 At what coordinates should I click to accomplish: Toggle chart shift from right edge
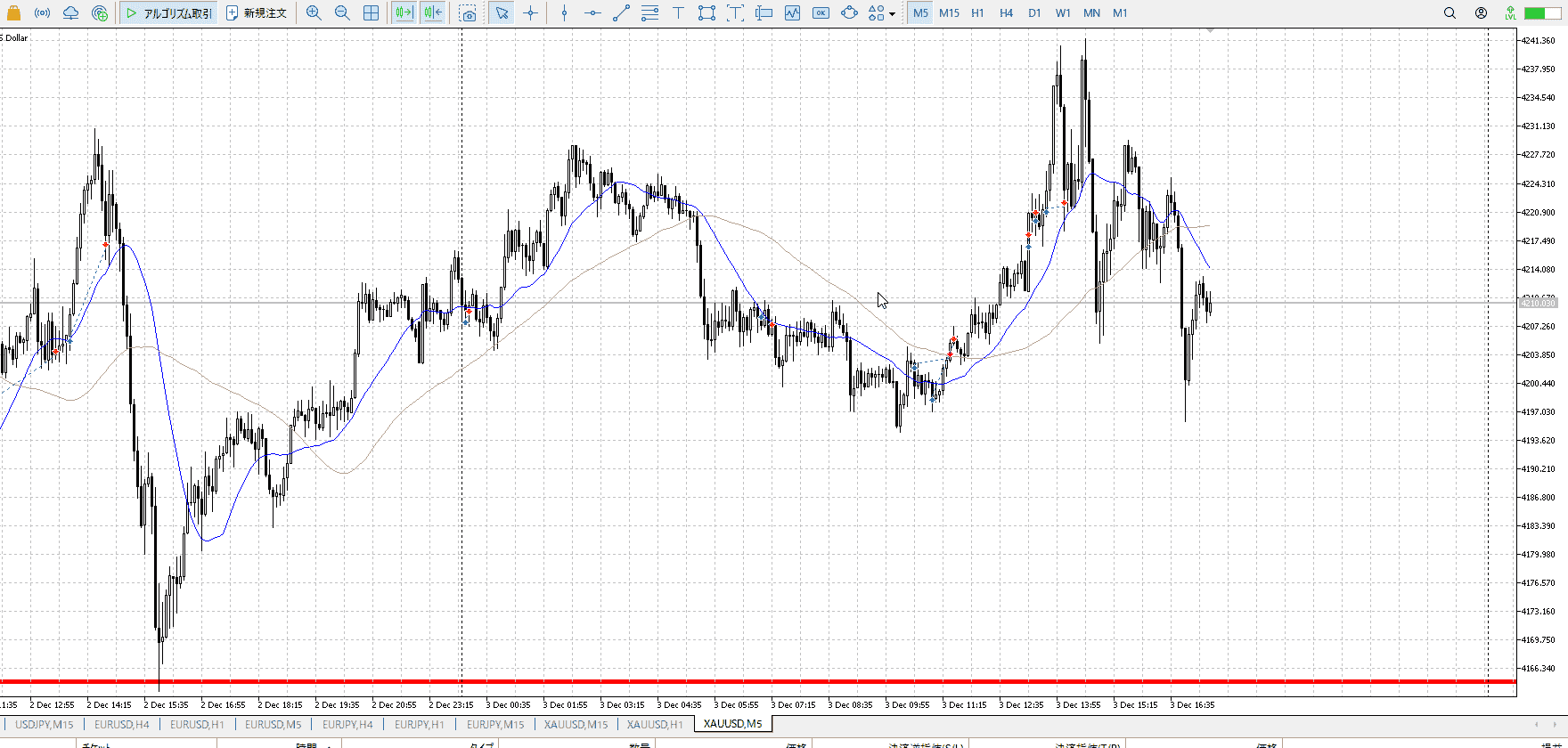(433, 13)
